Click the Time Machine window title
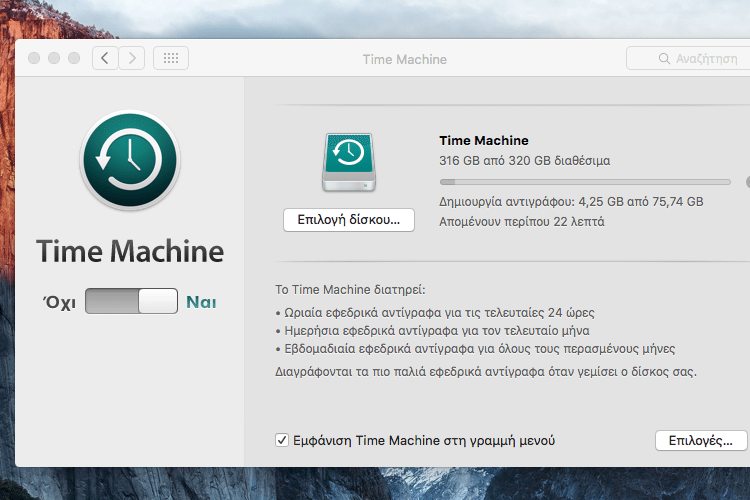The image size is (750, 500). [405, 59]
